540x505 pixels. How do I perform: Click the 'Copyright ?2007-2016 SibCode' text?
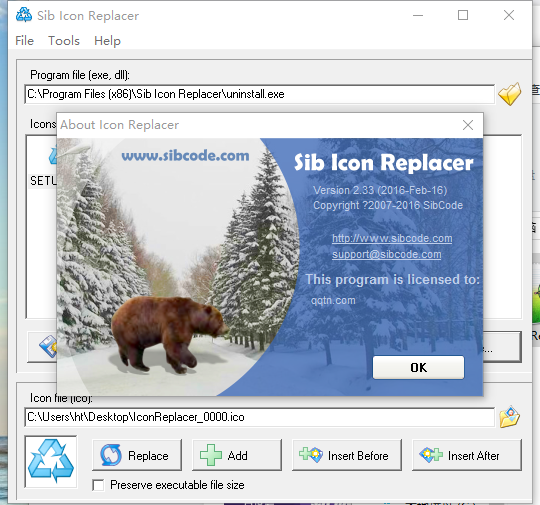[x=388, y=205]
